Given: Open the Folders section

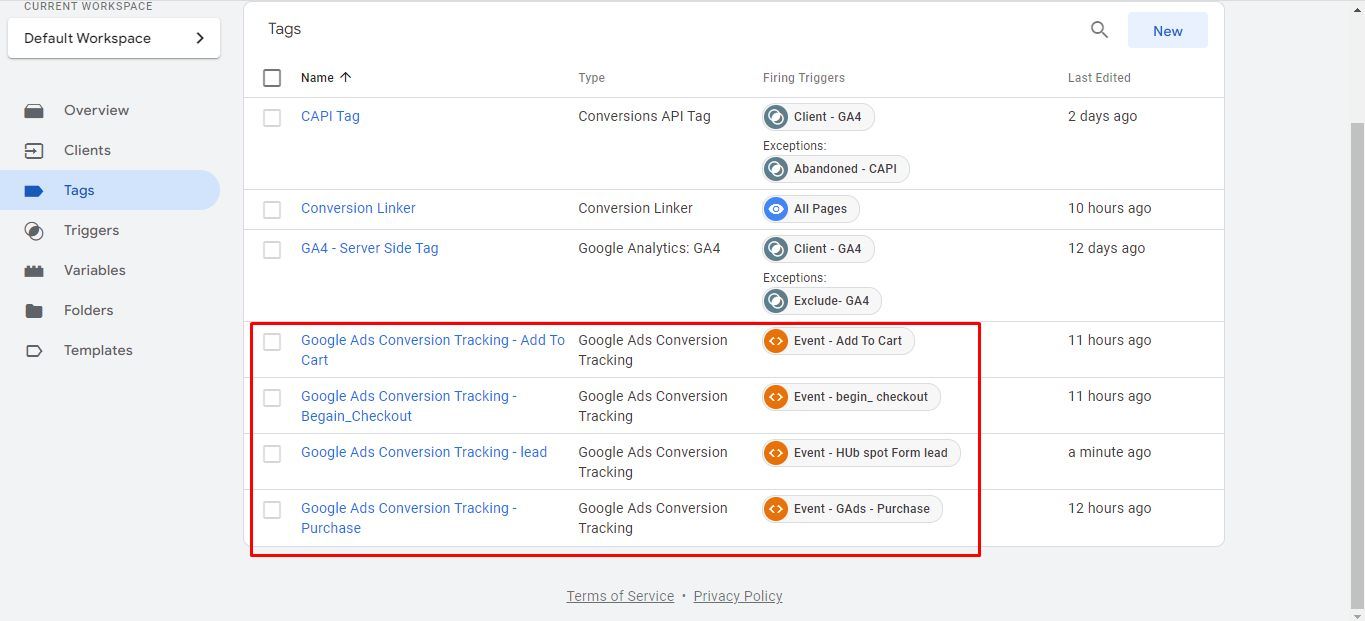Looking at the screenshot, I should tap(88, 311).
